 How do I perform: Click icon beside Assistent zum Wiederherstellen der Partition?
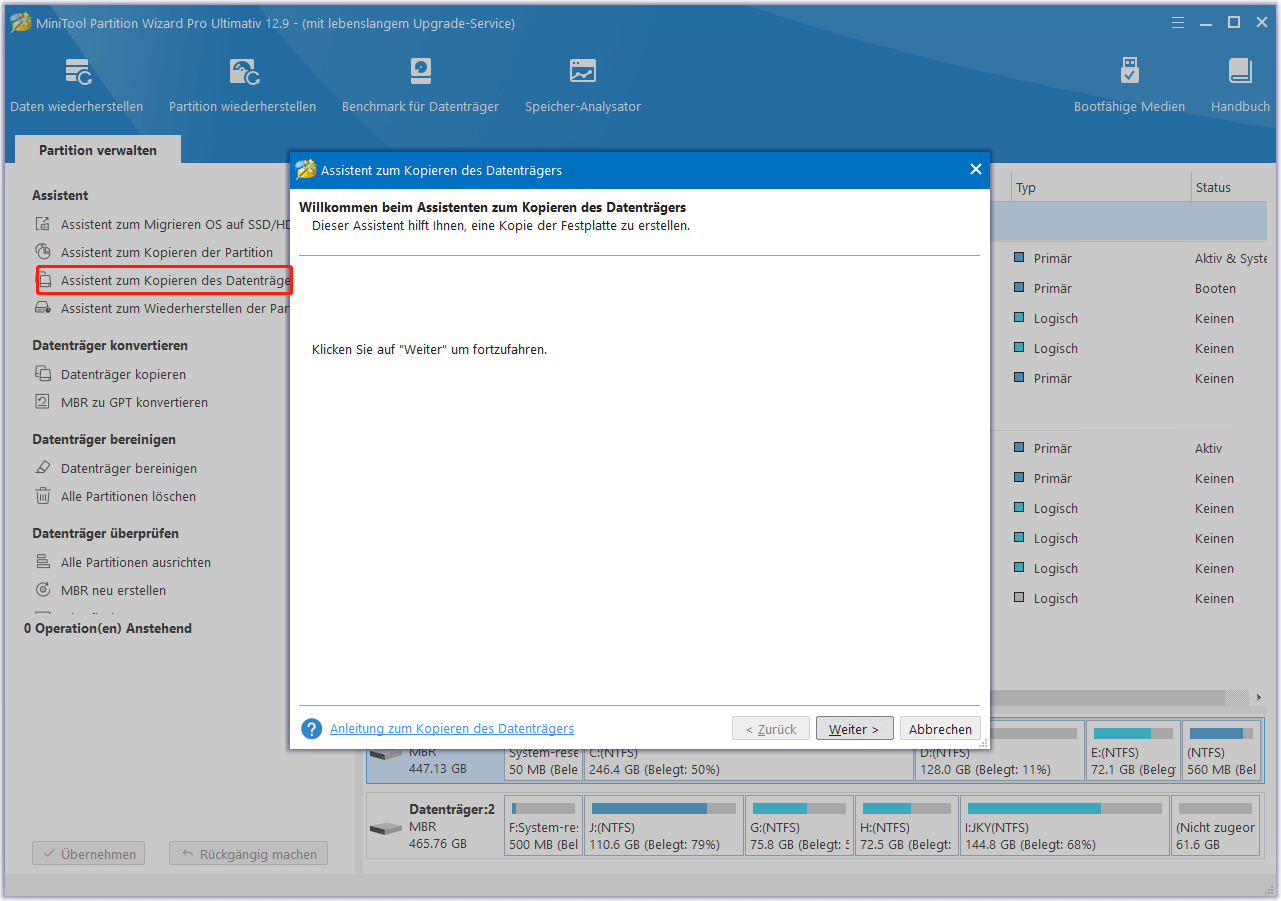[43, 308]
